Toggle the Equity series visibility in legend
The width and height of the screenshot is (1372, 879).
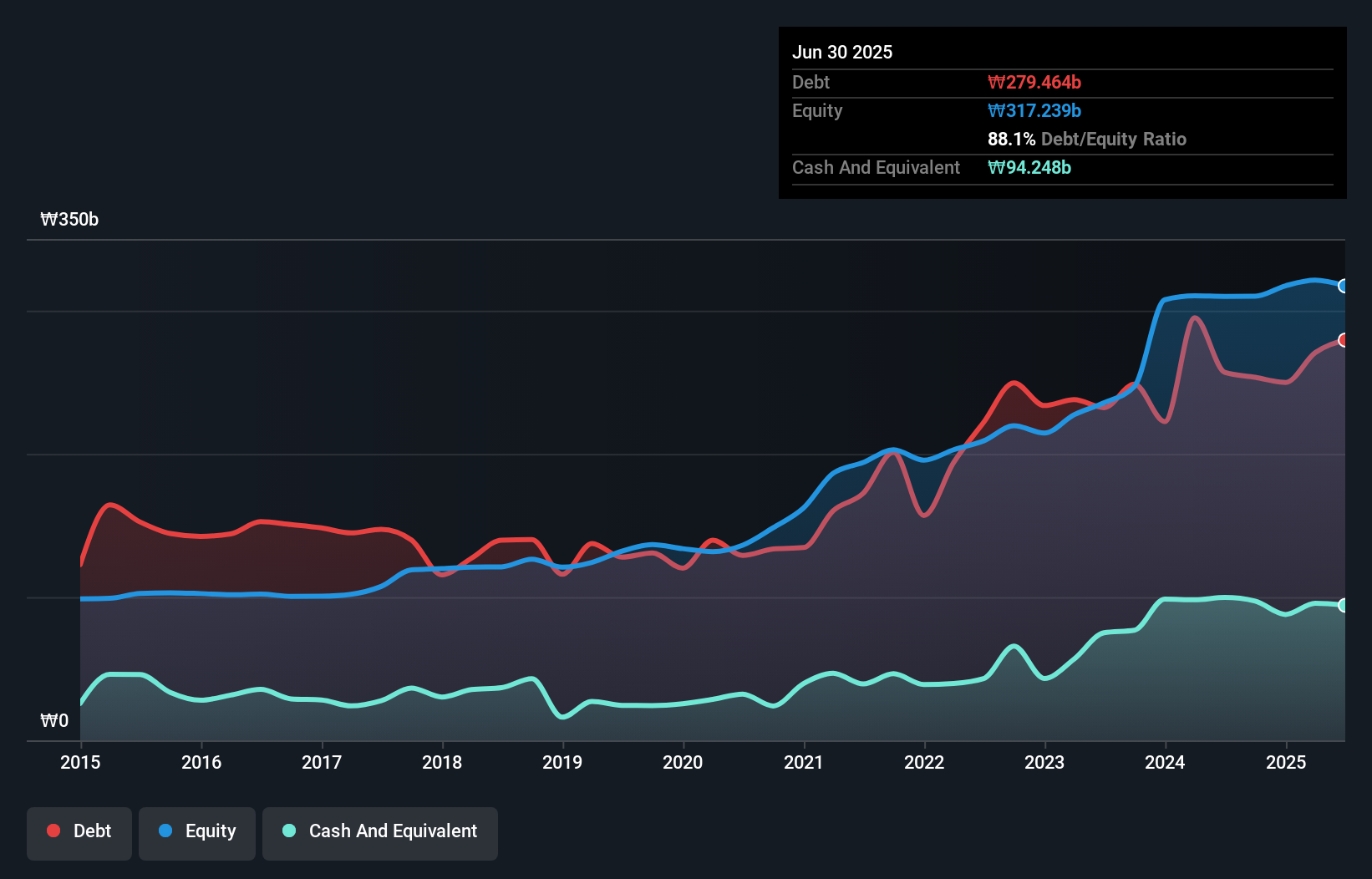(x=196, y=831)
